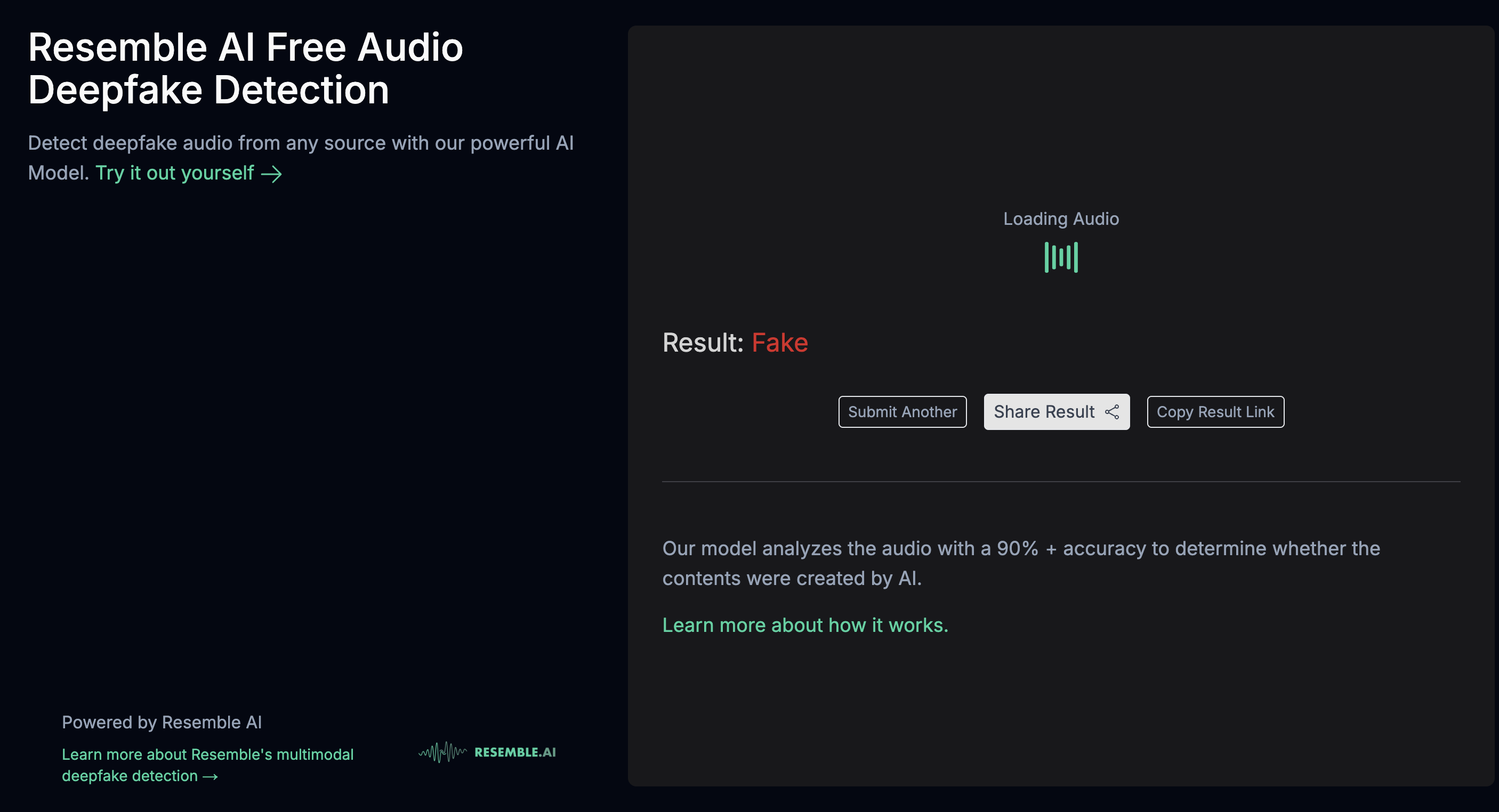Click the Resemble.AI logo
The width and height of the screenshot is (1499, 812).
pos(487,752)
